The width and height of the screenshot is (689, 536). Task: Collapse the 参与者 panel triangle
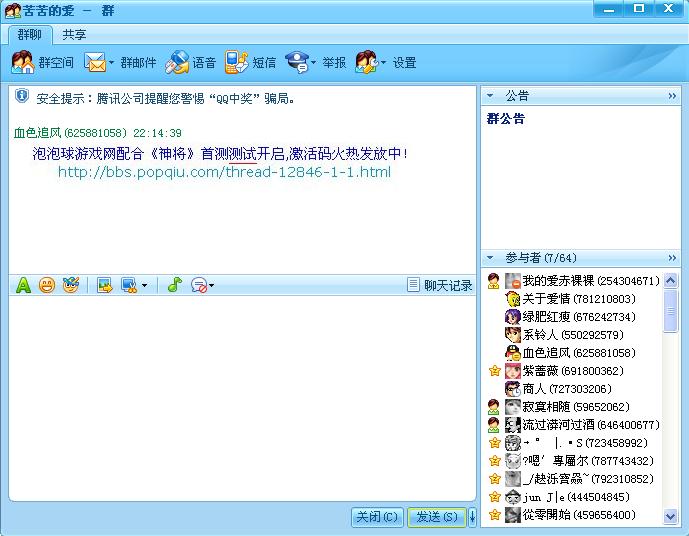[490, 257]
